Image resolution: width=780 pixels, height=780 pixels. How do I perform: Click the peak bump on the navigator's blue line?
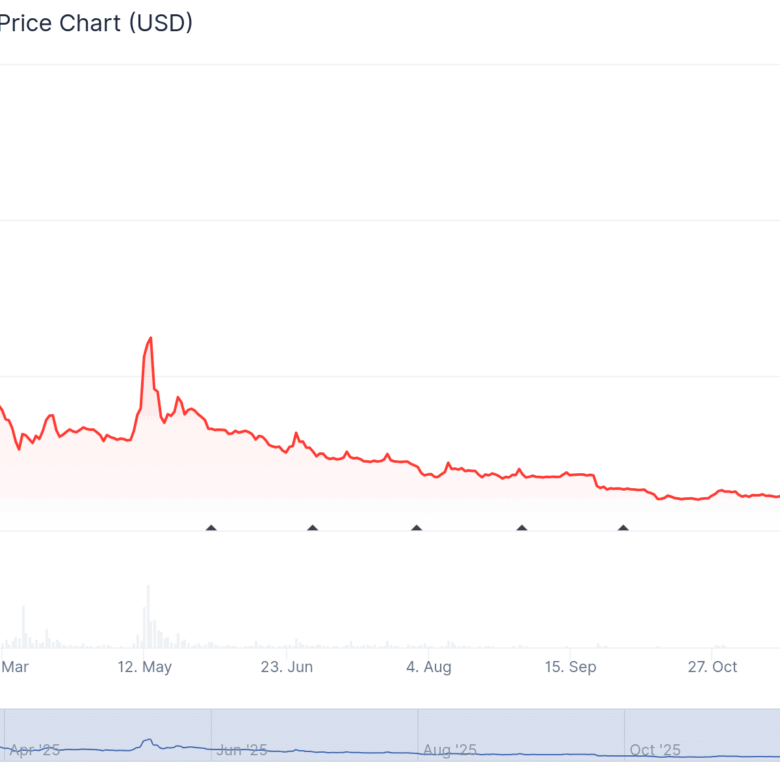click(x=148, y=741)
